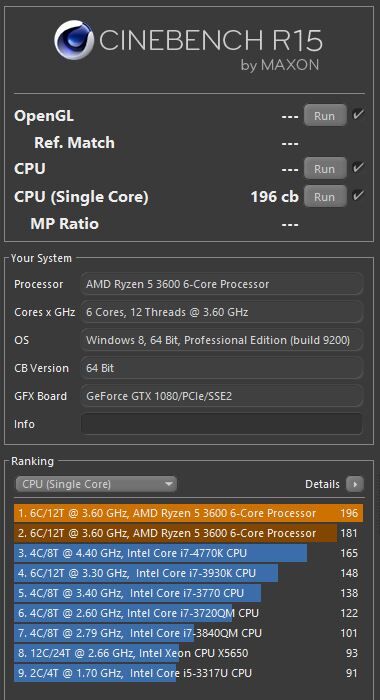The height and width of the screenshot is (700, 380).
Task: Click the Details arrow icon
Action: tap(355, 484)
